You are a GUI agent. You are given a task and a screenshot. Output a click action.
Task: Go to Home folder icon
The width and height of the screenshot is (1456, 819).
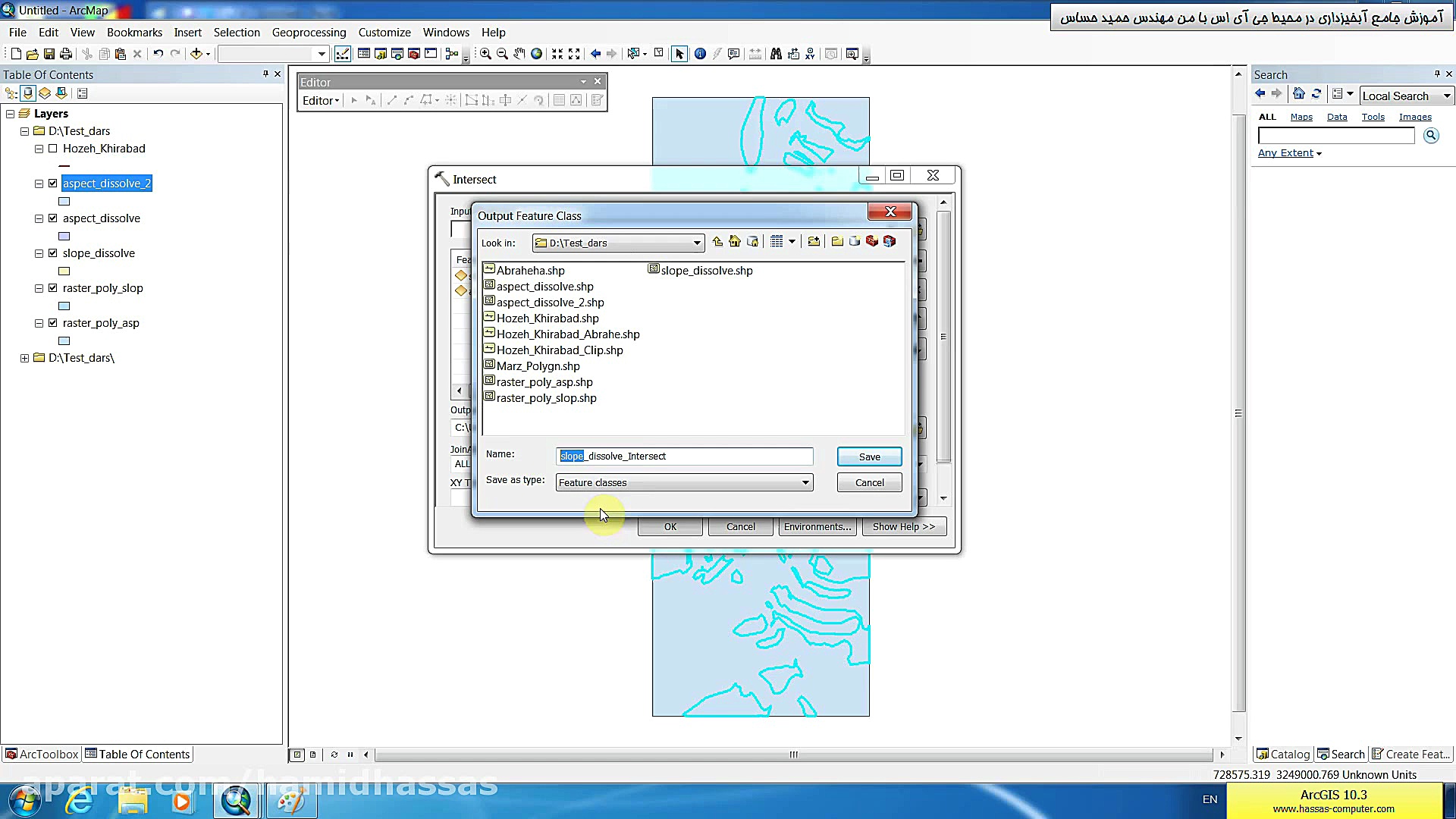pyautogui.click(x=735, y=242)
